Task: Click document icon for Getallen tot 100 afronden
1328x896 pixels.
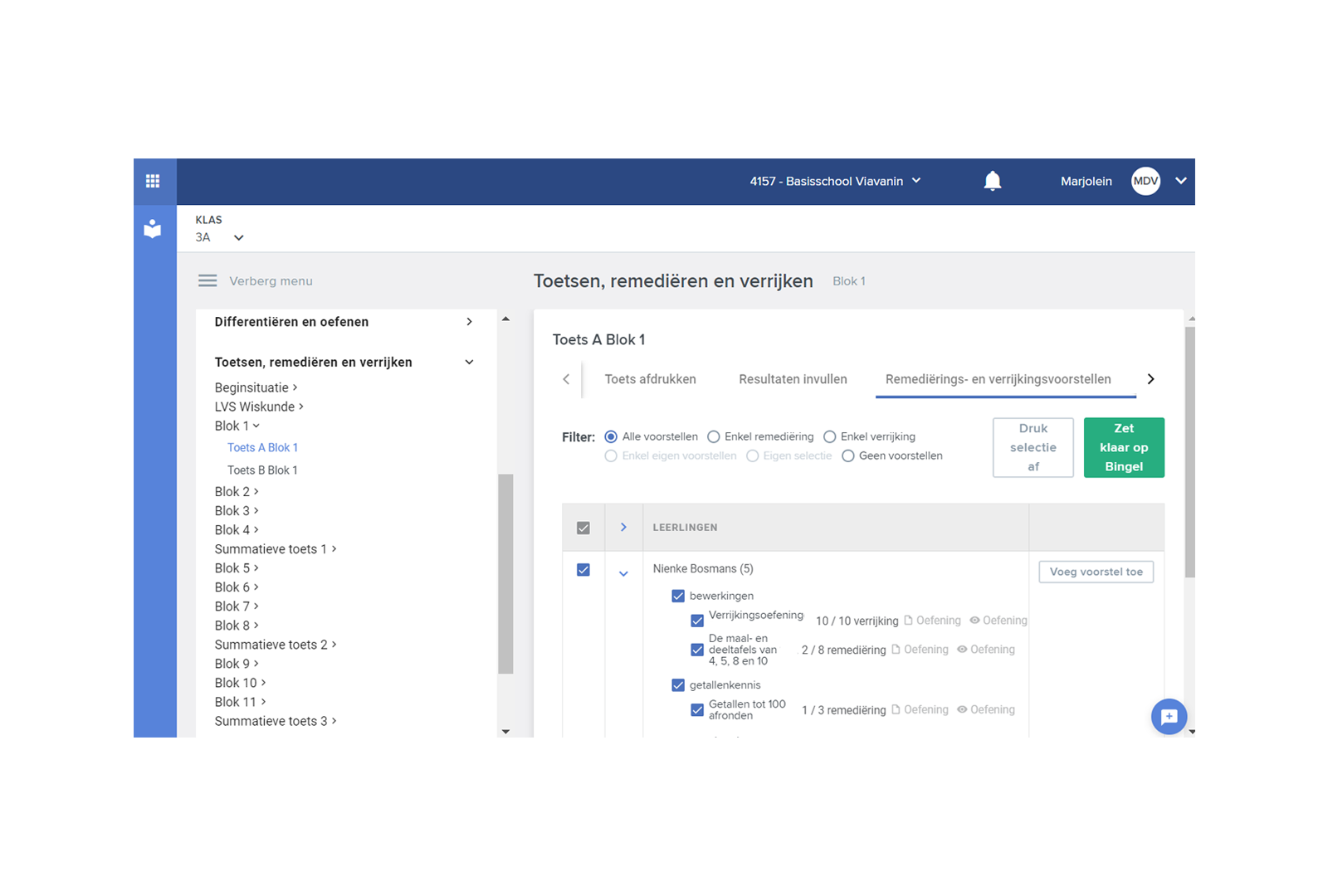Action: [x=896, y=709]
